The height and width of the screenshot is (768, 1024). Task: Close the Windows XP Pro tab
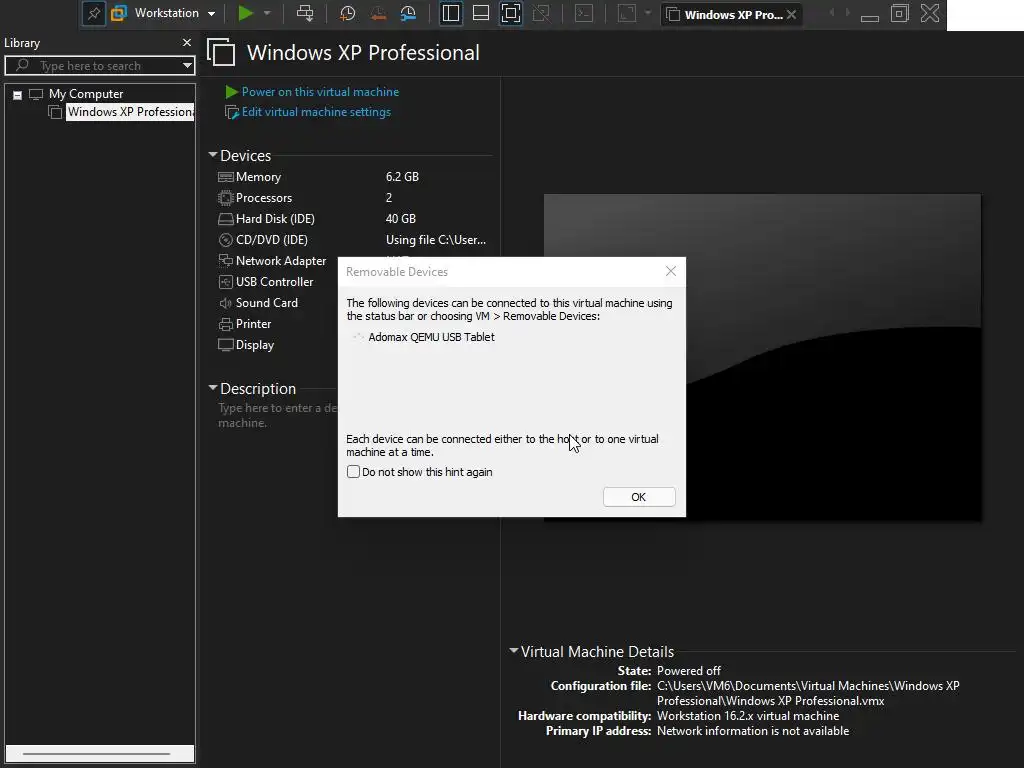792,14
